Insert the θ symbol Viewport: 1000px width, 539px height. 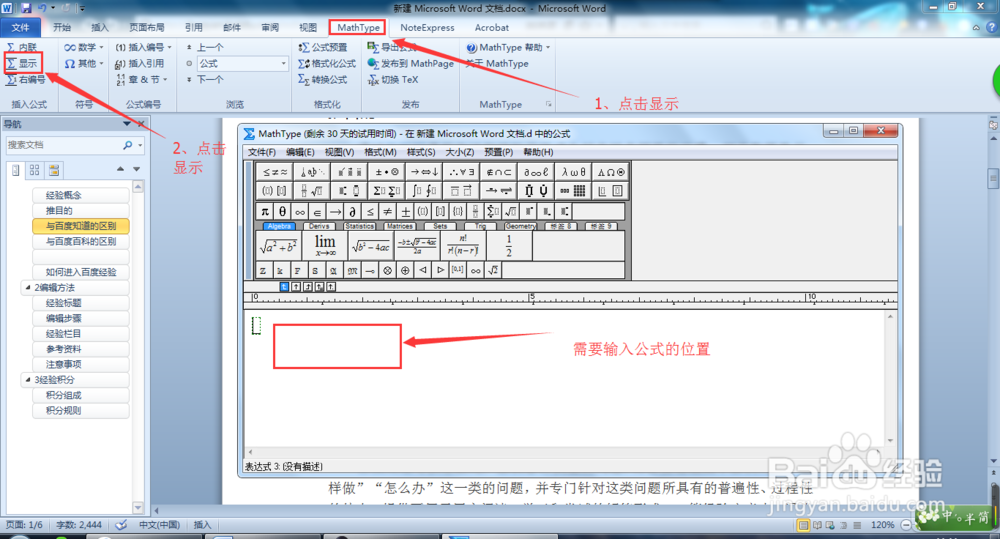point(282,211)
